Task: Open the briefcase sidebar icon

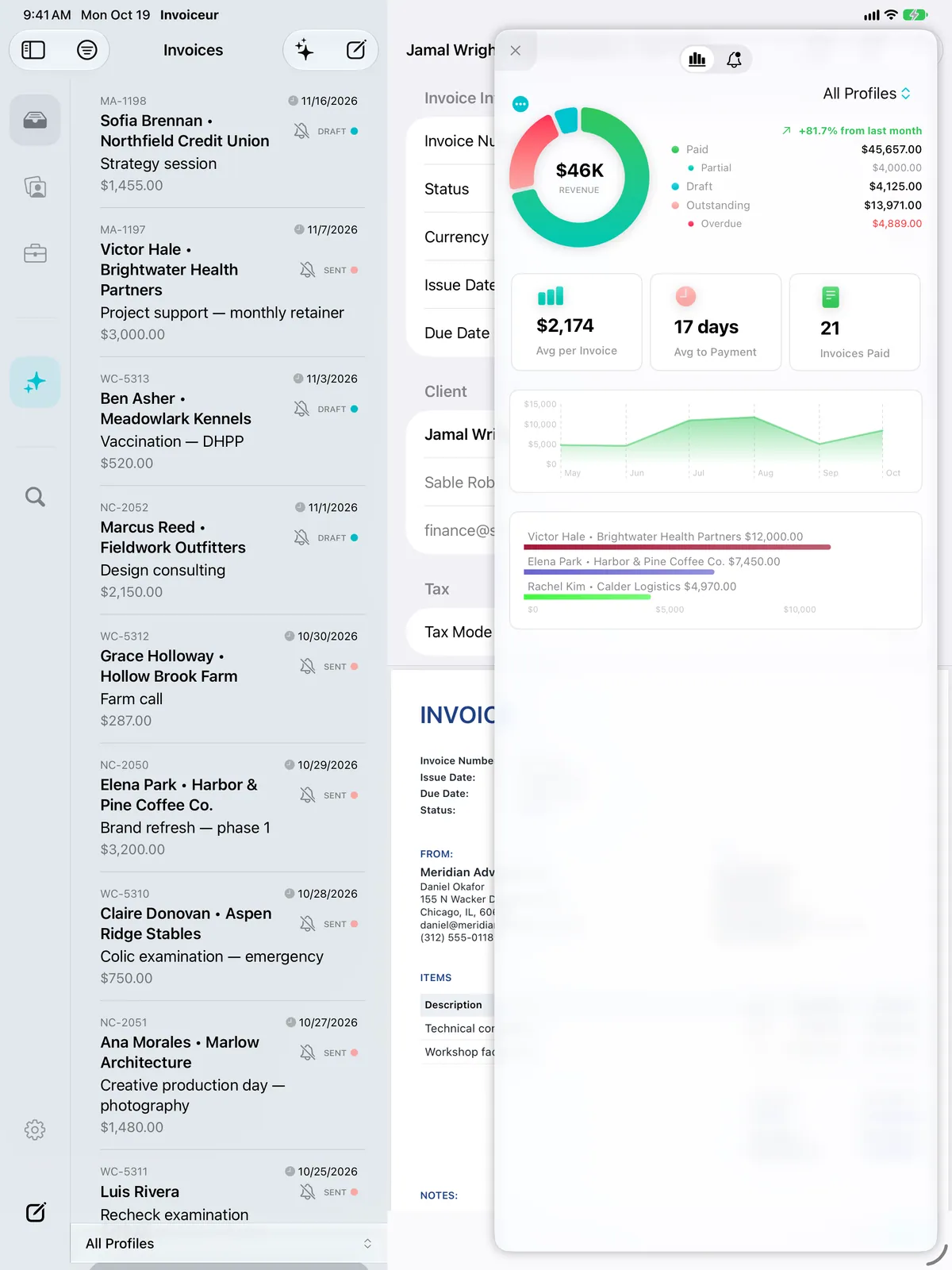Action: [x=35, y=254]
